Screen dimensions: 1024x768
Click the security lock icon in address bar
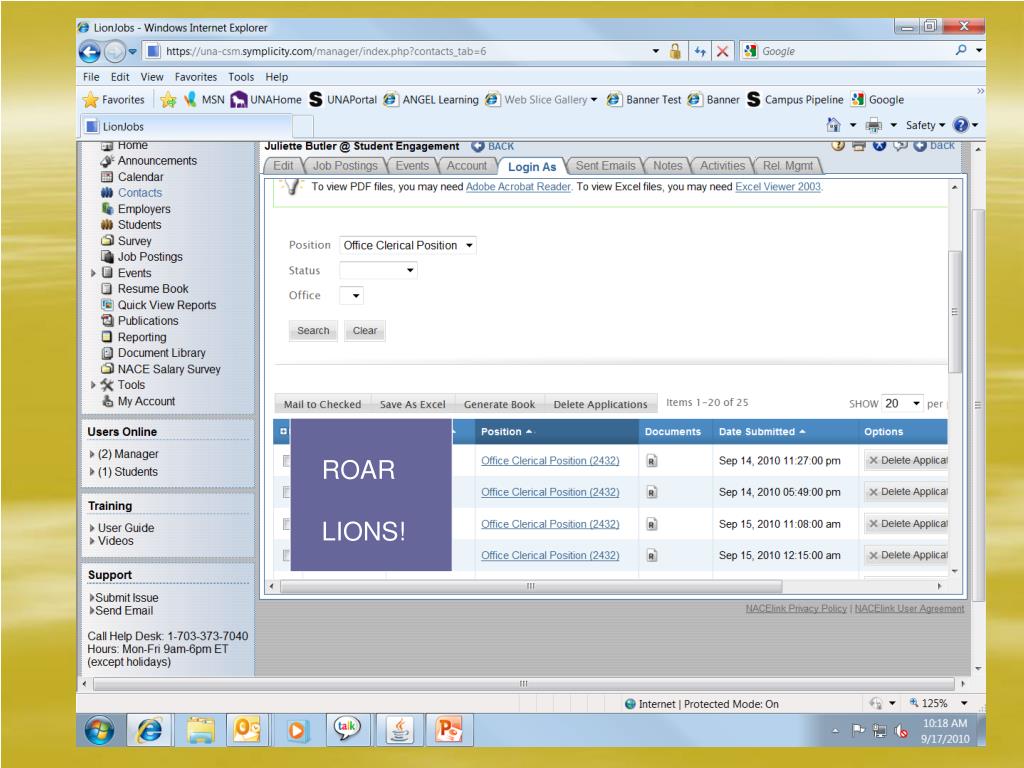(676, 52)
